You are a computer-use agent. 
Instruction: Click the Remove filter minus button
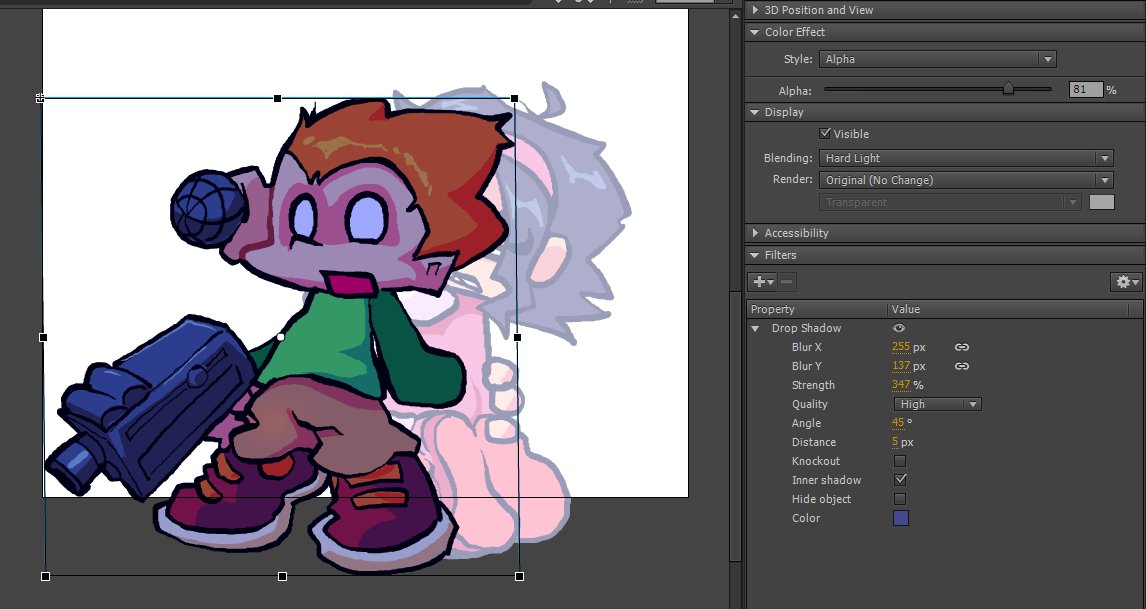(x=786, y=281)
